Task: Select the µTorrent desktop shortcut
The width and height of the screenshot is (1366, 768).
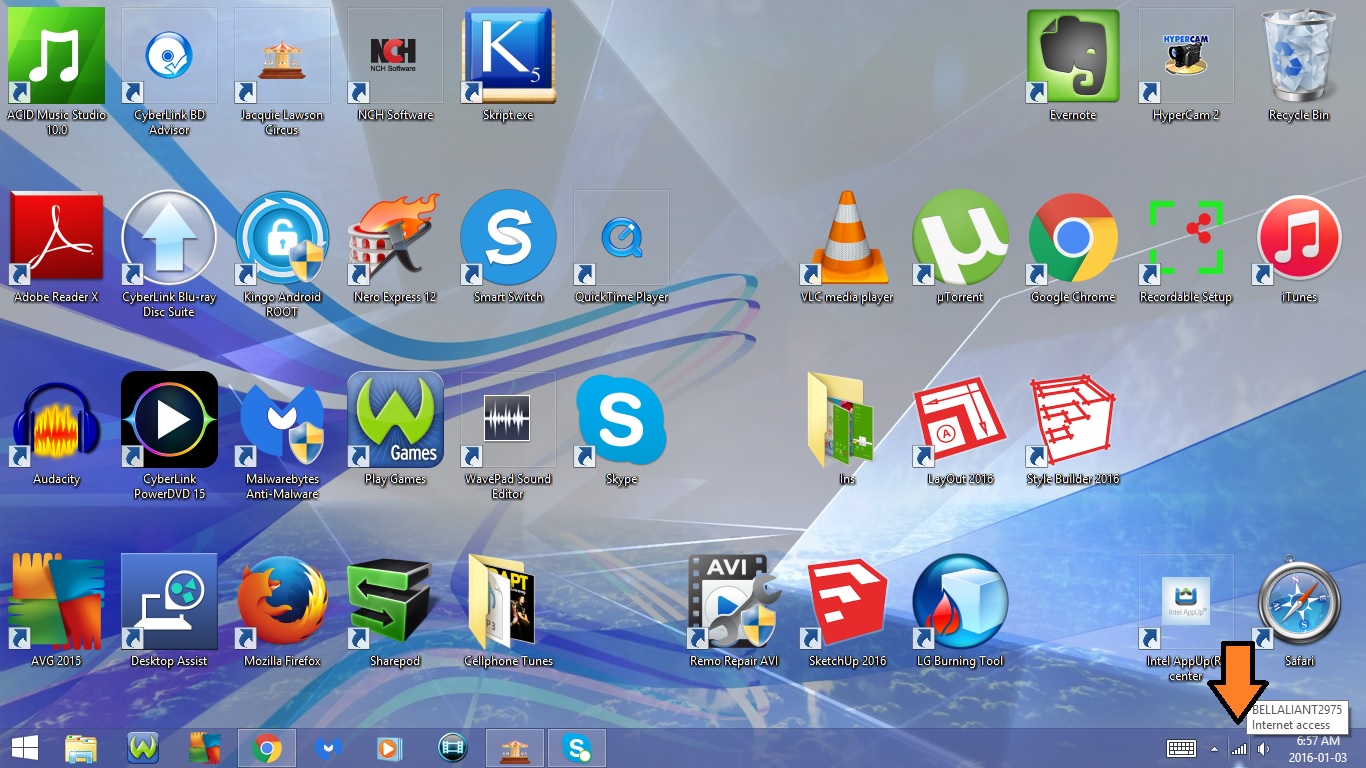Action: (960, 238)
